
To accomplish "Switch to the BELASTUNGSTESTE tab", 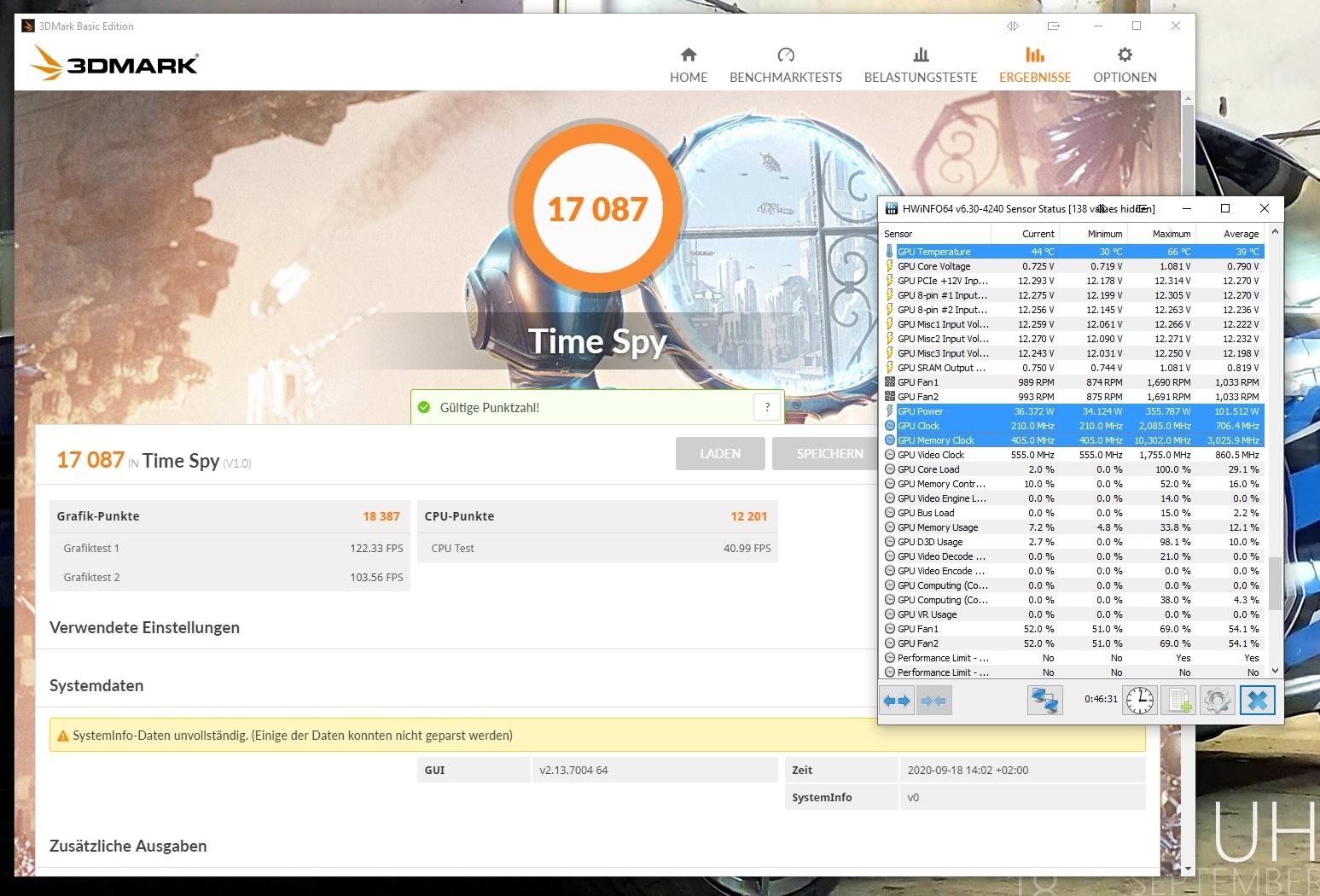I will [921, 66].
